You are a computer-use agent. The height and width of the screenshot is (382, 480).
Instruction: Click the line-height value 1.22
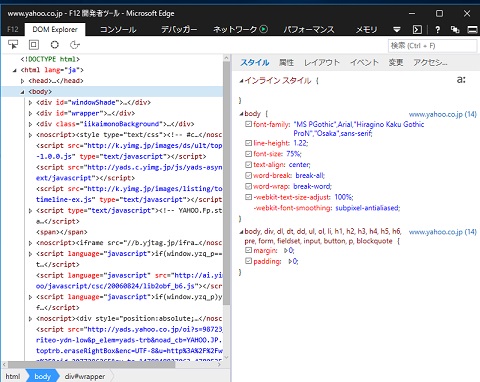click(301, 143)
